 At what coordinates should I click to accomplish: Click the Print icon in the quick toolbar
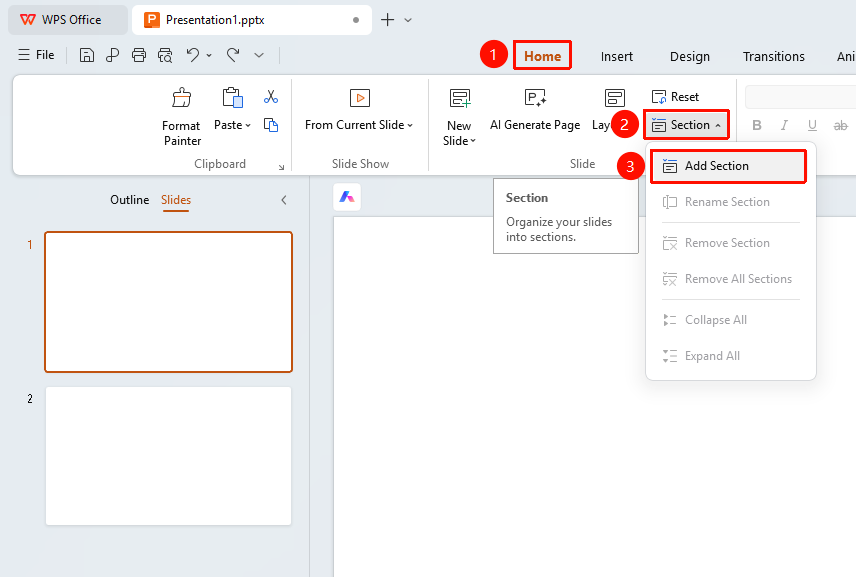tap(139, 55)
